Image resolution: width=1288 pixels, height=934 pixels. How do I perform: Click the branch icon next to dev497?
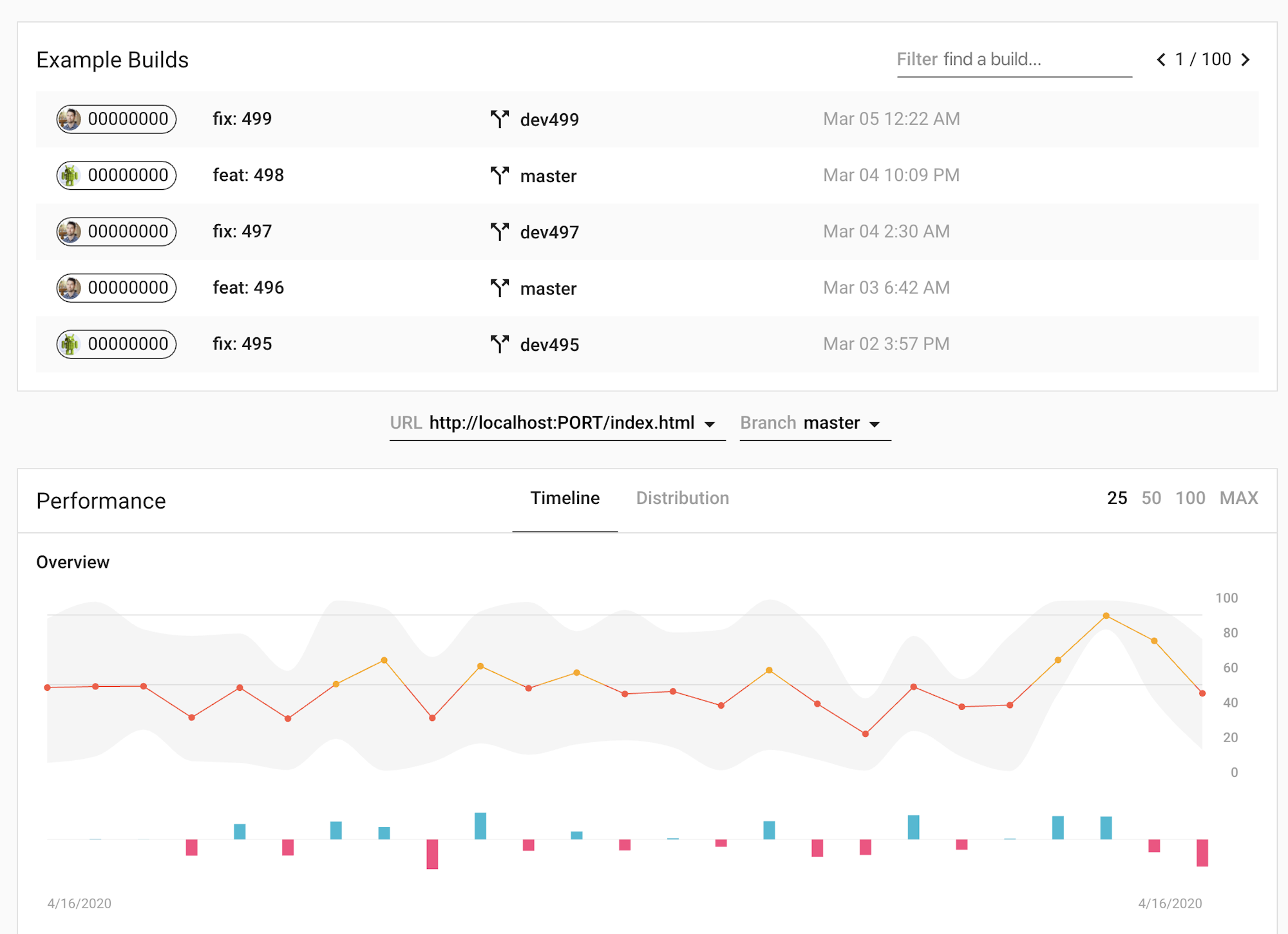point(500,231)
